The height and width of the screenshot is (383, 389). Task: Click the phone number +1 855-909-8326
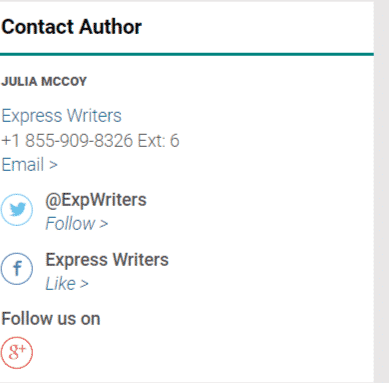(x=67, y=140)
